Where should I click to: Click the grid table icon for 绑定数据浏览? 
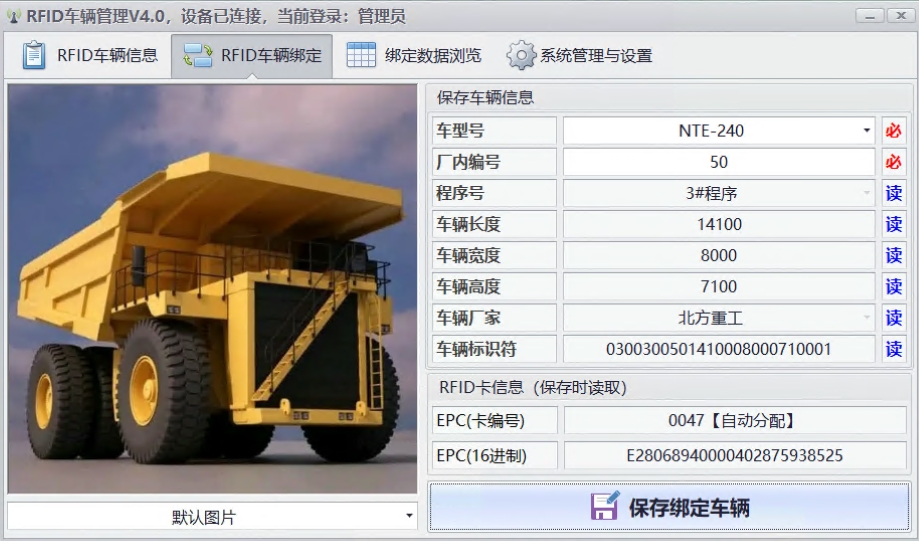(x=361, y=55)
